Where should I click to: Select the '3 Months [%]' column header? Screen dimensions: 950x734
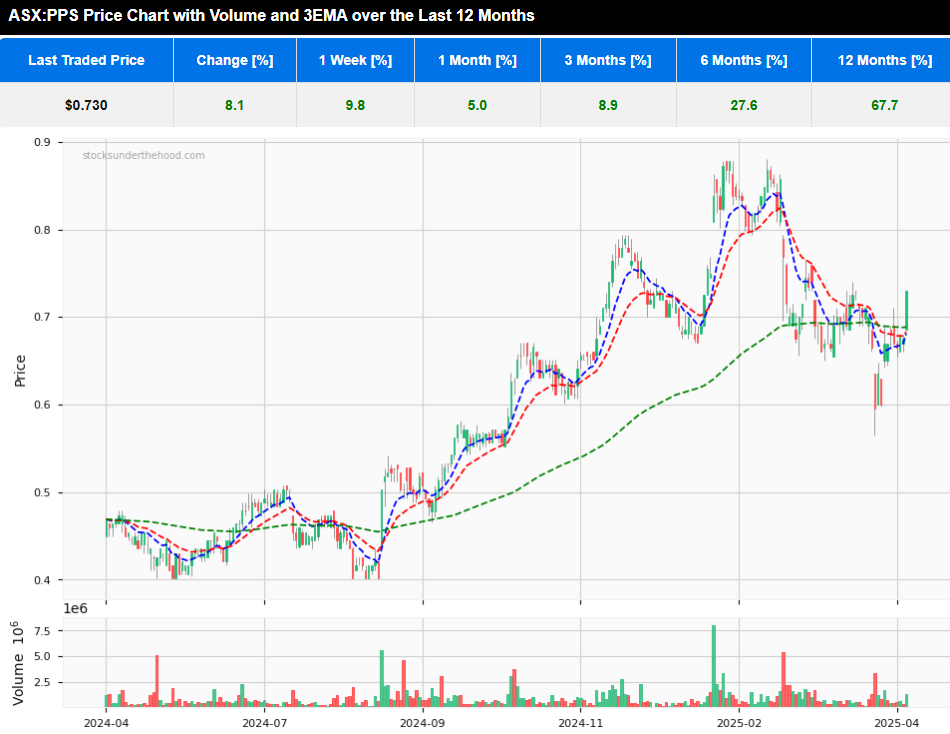(x=608, y=60)
